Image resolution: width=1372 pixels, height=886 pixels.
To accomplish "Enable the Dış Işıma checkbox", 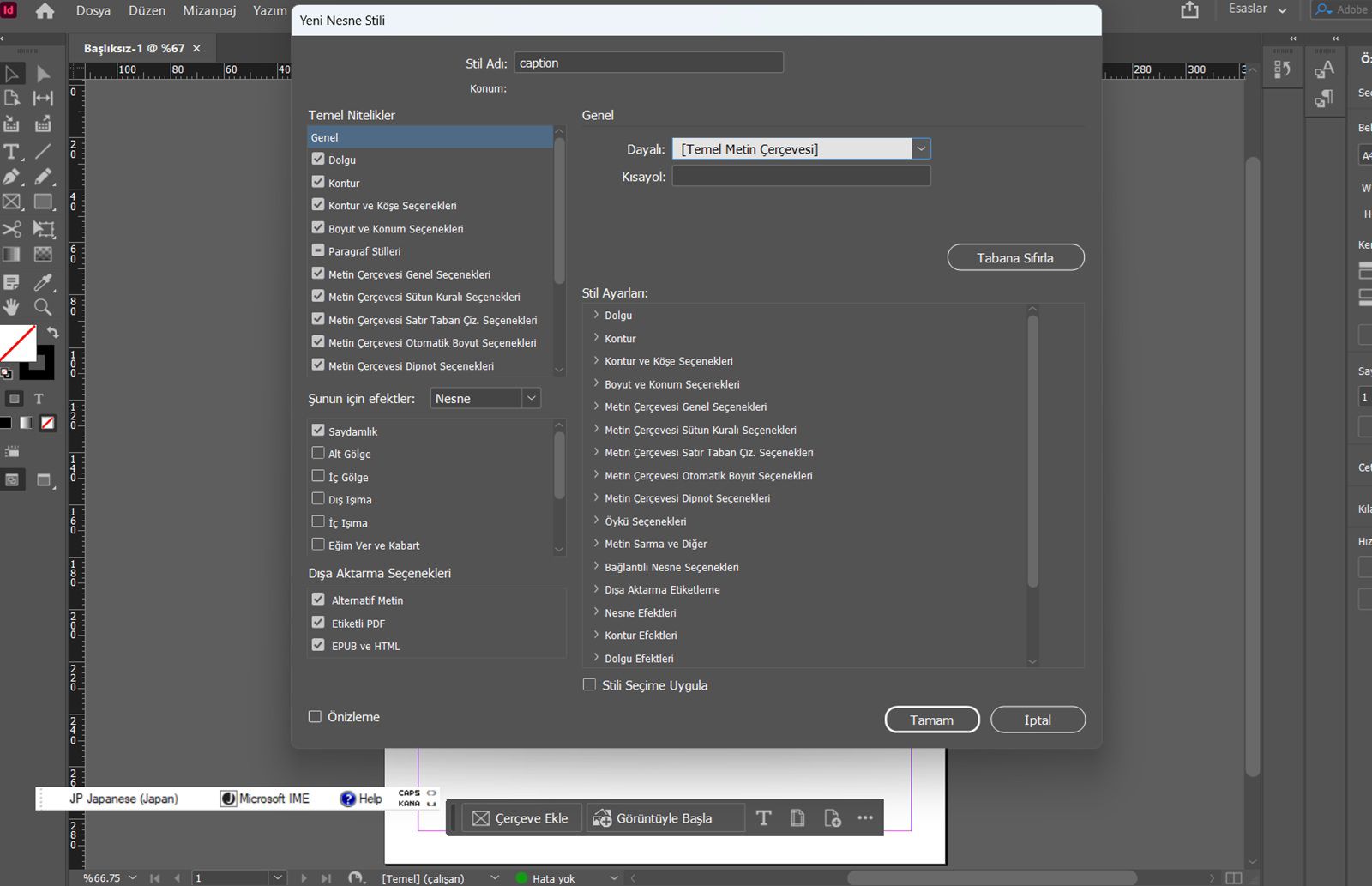I will 318,498.
